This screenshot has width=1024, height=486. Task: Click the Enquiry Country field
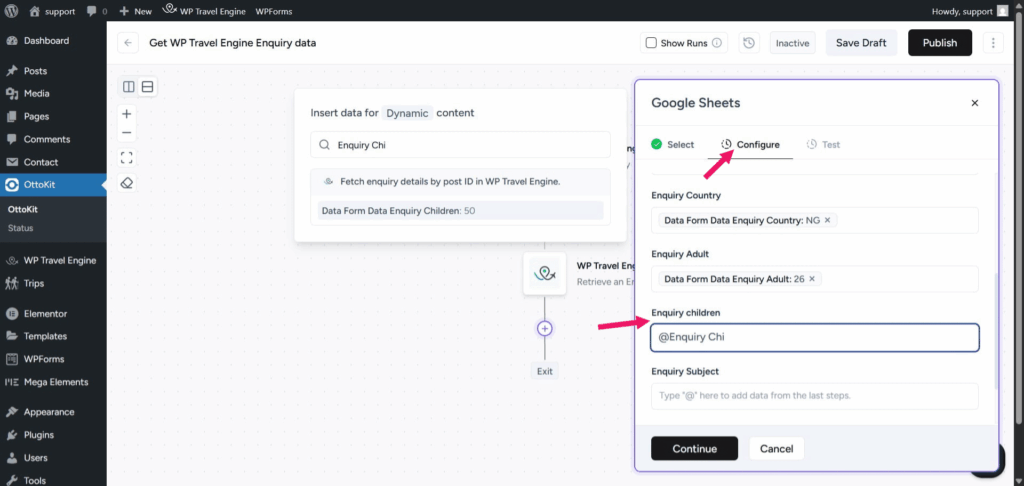click(814, 220)
